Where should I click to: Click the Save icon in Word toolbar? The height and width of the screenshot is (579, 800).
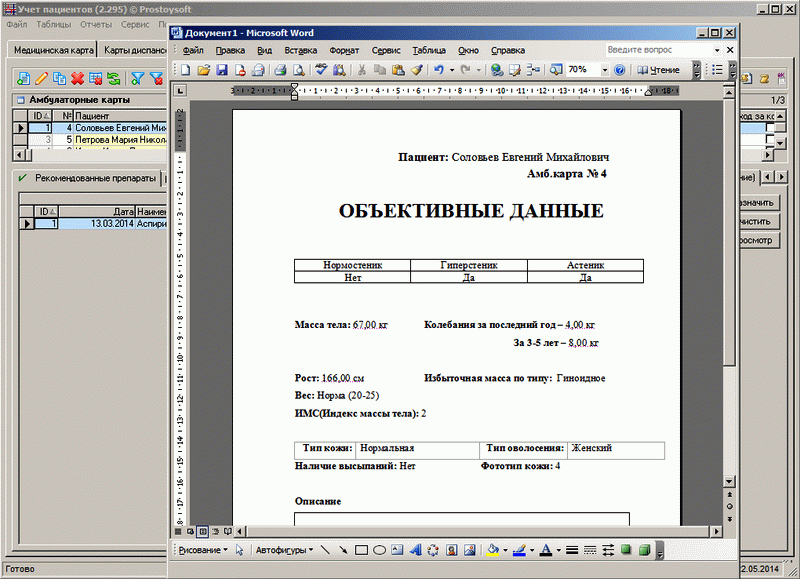(221, 70)
